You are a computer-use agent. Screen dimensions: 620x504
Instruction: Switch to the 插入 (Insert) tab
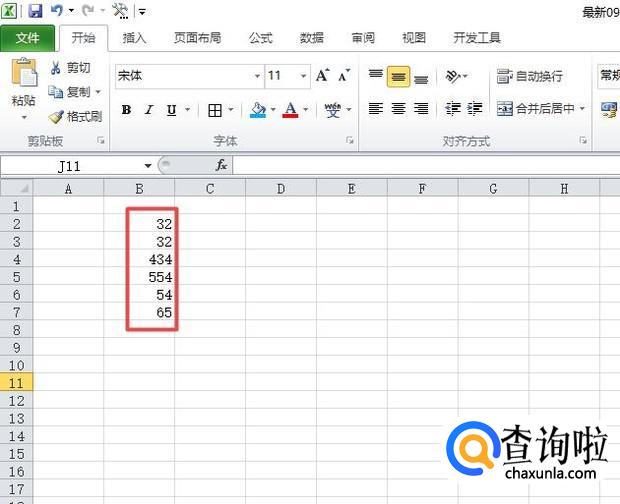(x=134, y=38)
